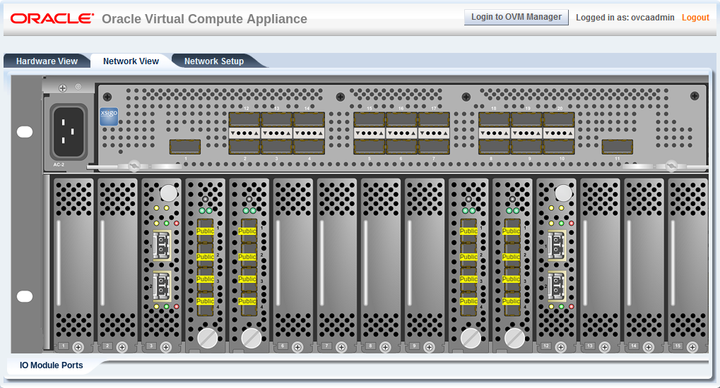
Task: Click the empty blanking panel in slot 15
Action: (687, 264)
